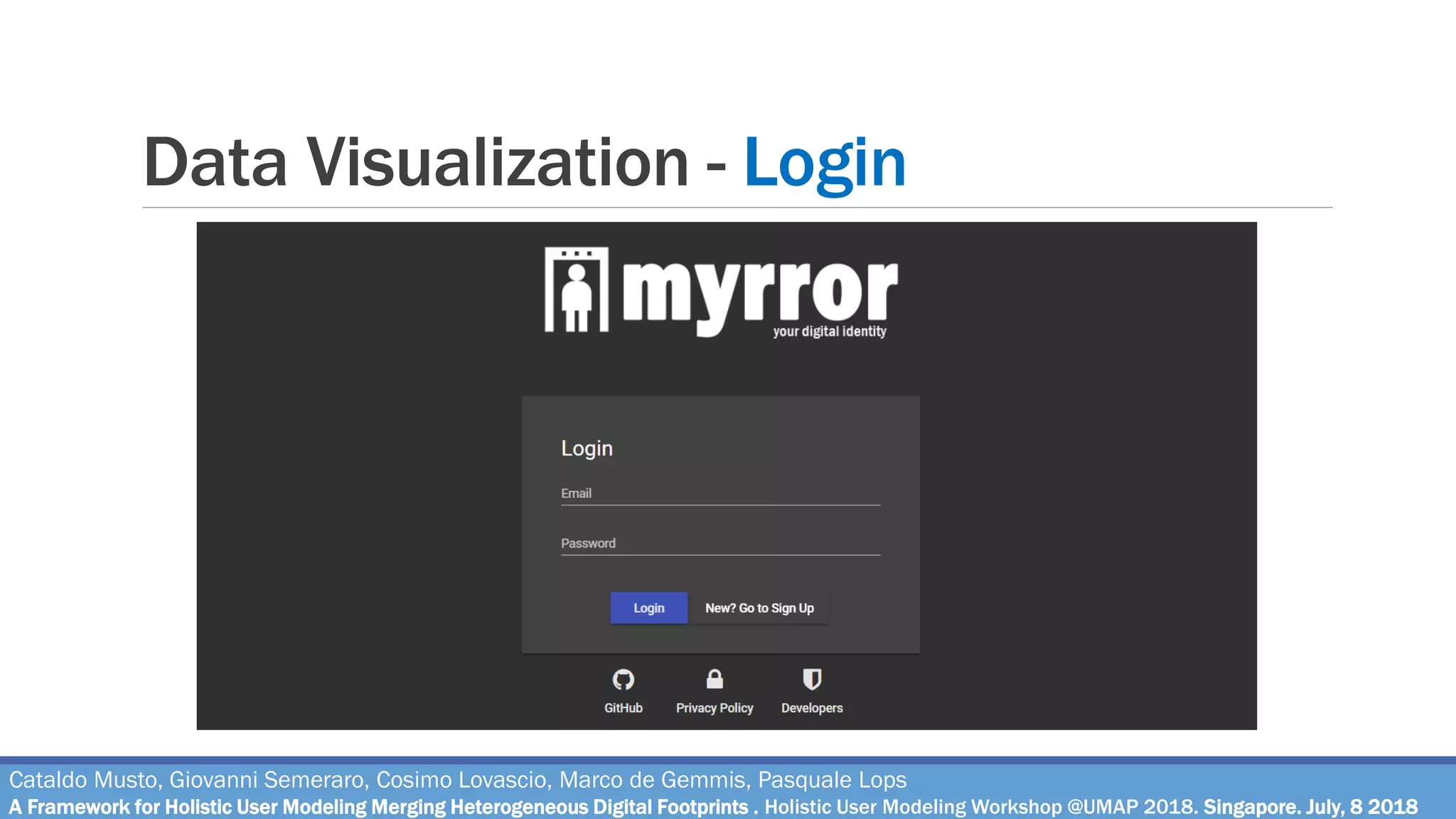Click the Singapore. July, 8 2018 footer text
This screenshot has height=819, width=1456.
point(1310,808)
